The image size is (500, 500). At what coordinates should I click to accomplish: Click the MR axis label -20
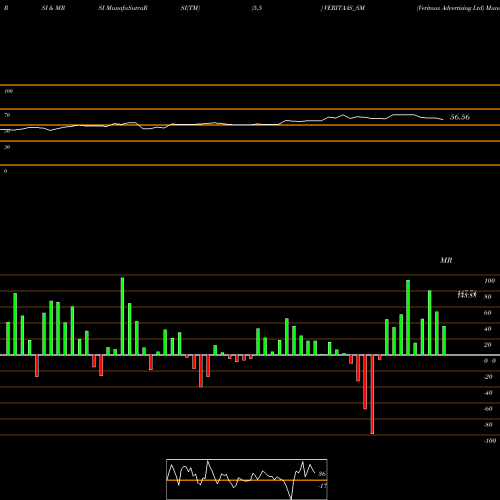(x=488, y=377)
